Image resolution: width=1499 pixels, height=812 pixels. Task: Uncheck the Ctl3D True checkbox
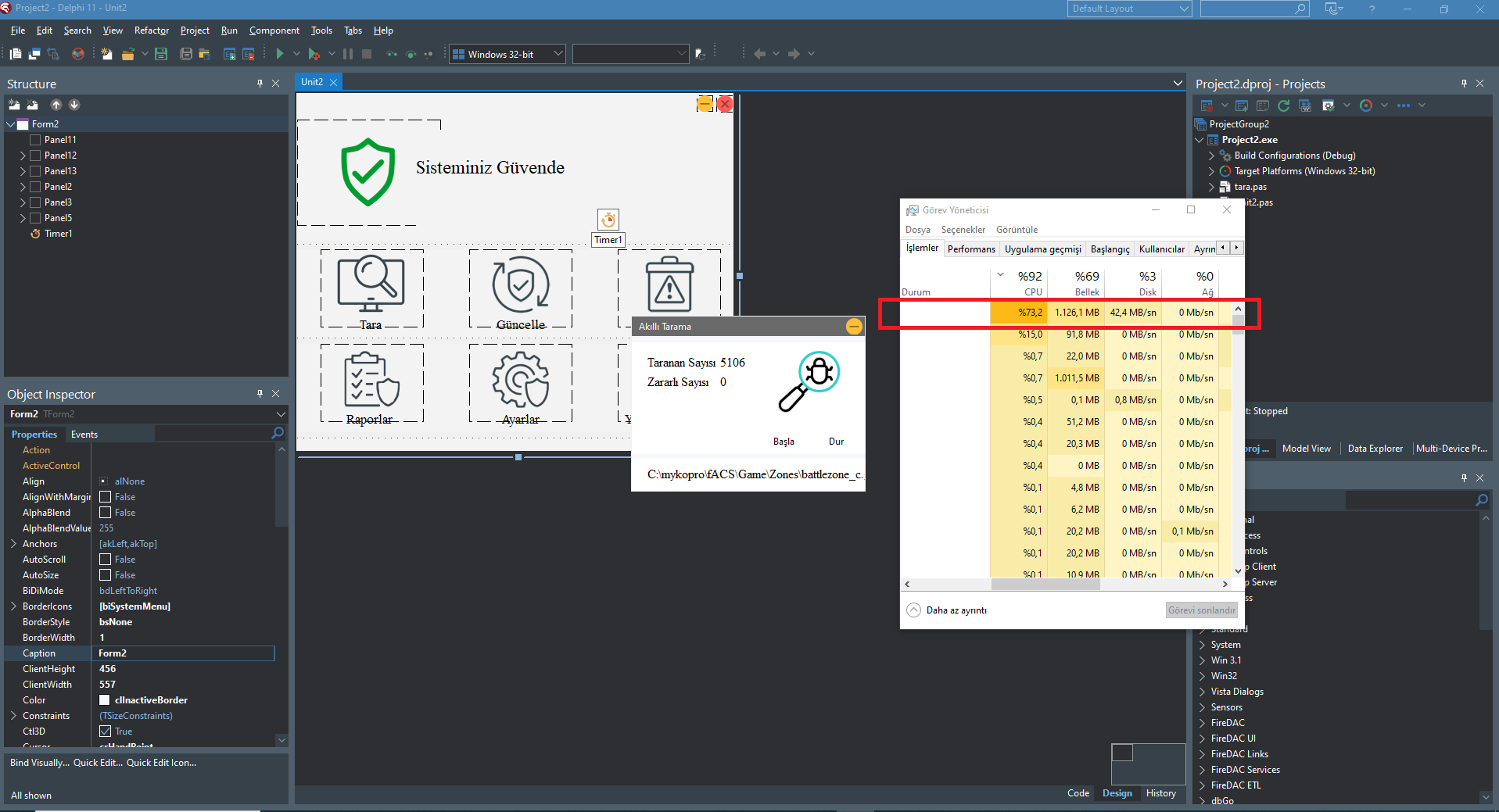coord(106,732)
